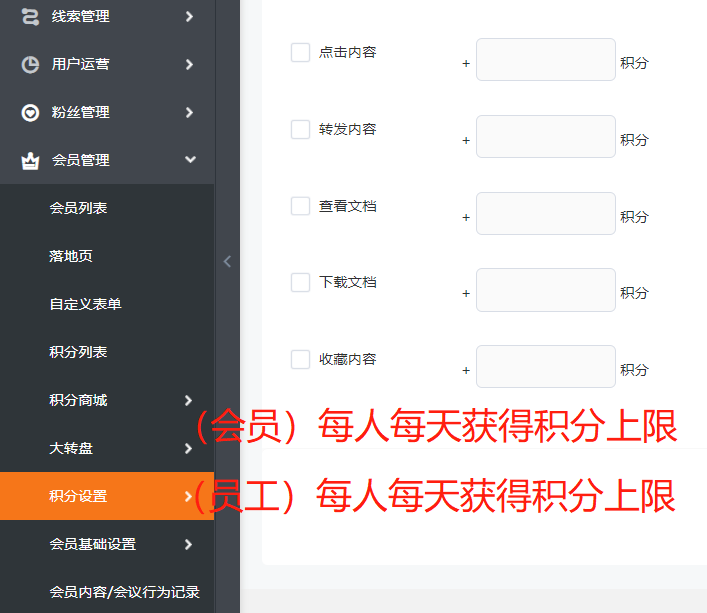Tick the 查看文档 checkbox
This screenshot has height=613, width=707.
click(300, 206)
